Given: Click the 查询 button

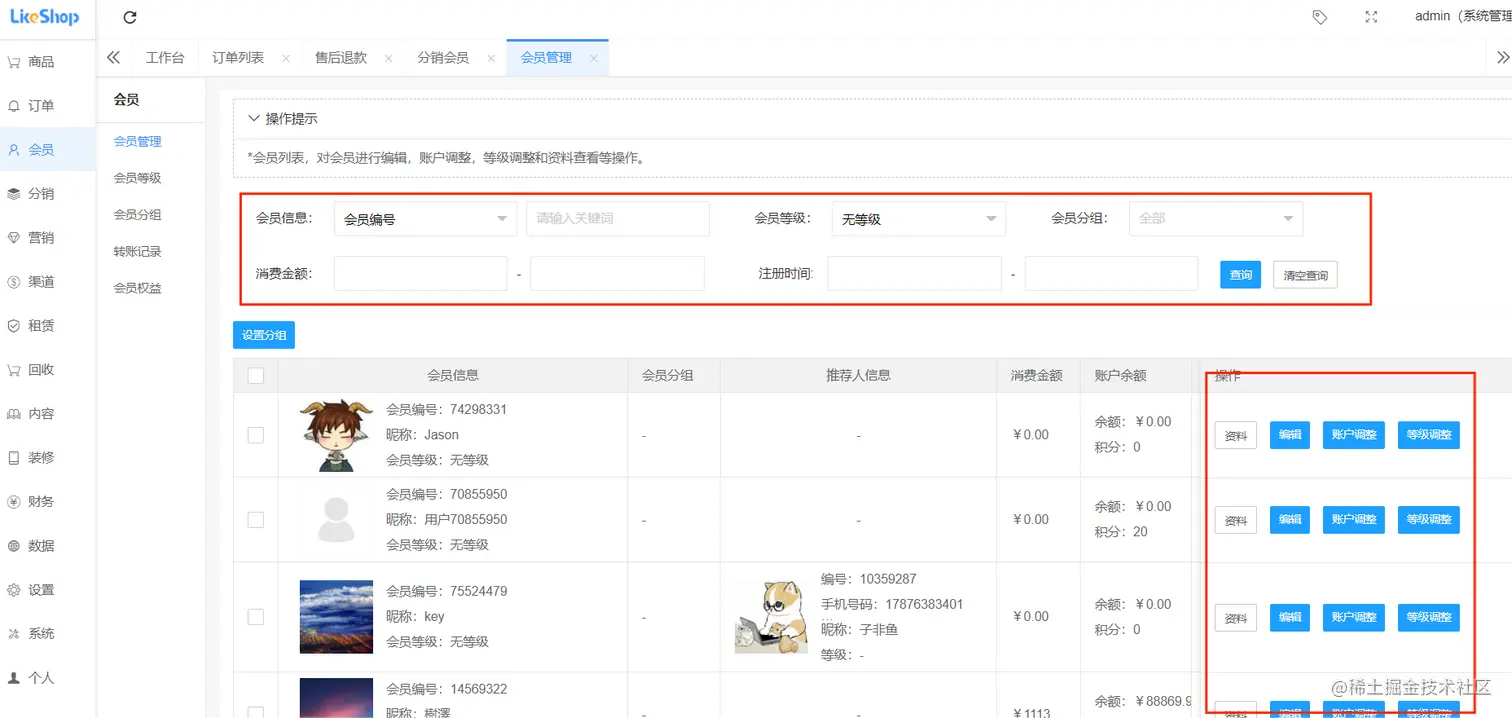Looking at the screenshot, I should [x=1241, y=275].
